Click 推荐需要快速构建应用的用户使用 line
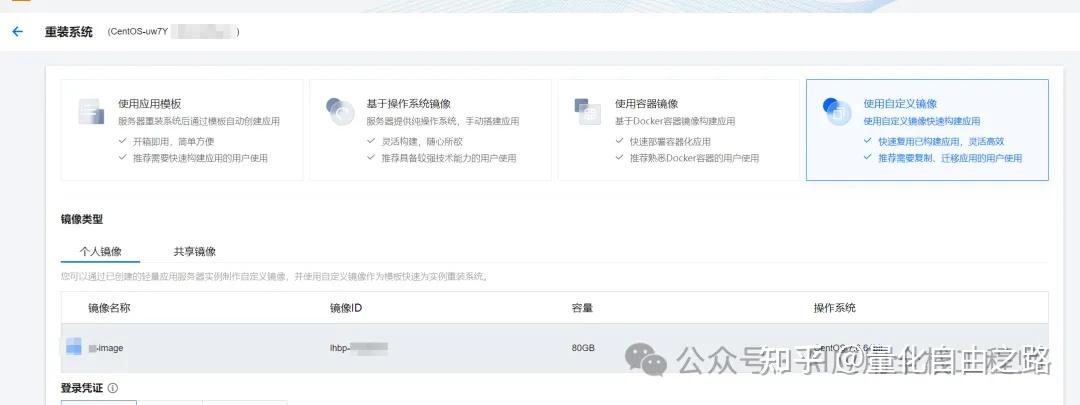The image size is (1080, 405). click(200, 158)
